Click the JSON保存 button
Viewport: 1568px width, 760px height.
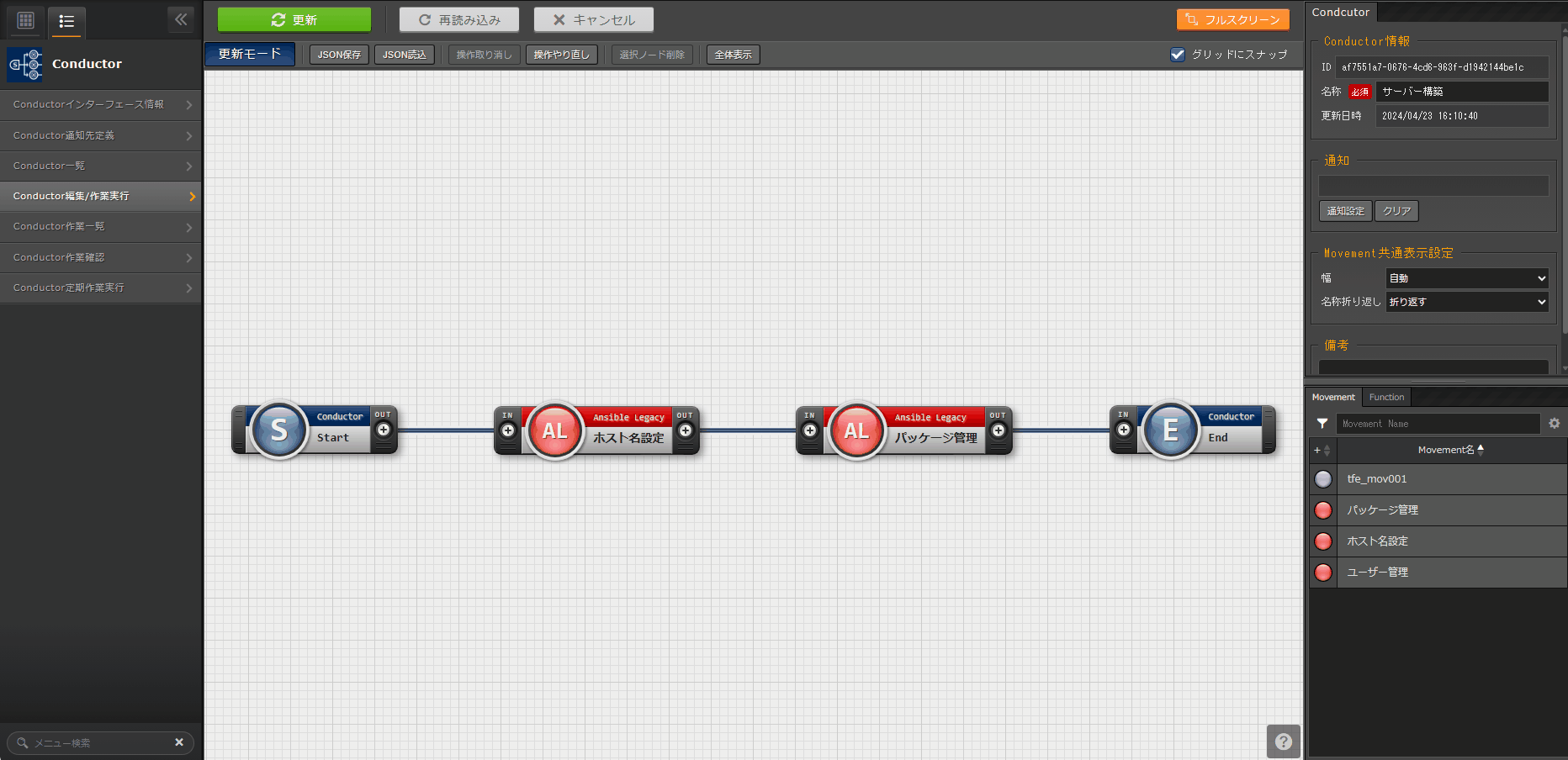pos(339,55)
